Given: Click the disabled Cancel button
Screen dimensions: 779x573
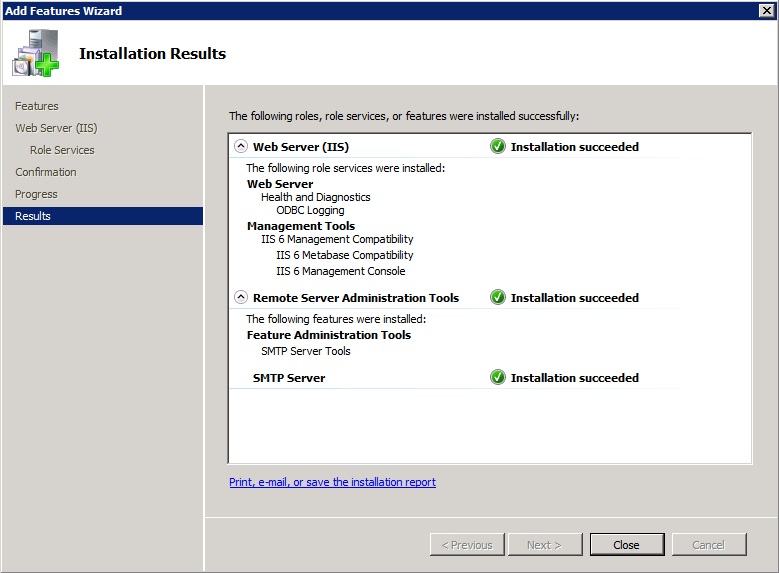Looking at the screenshot, I should (708, 545).
